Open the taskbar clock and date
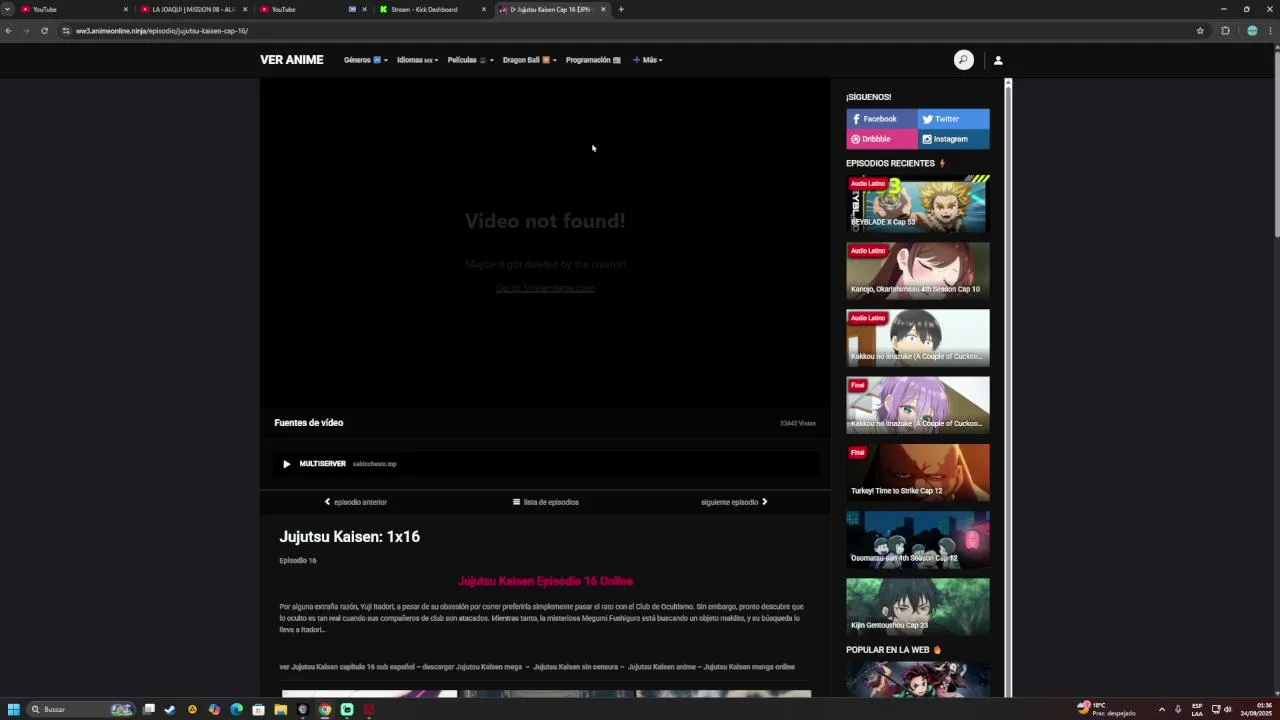The image size is (1280, 720). (x=1256, y=709)
